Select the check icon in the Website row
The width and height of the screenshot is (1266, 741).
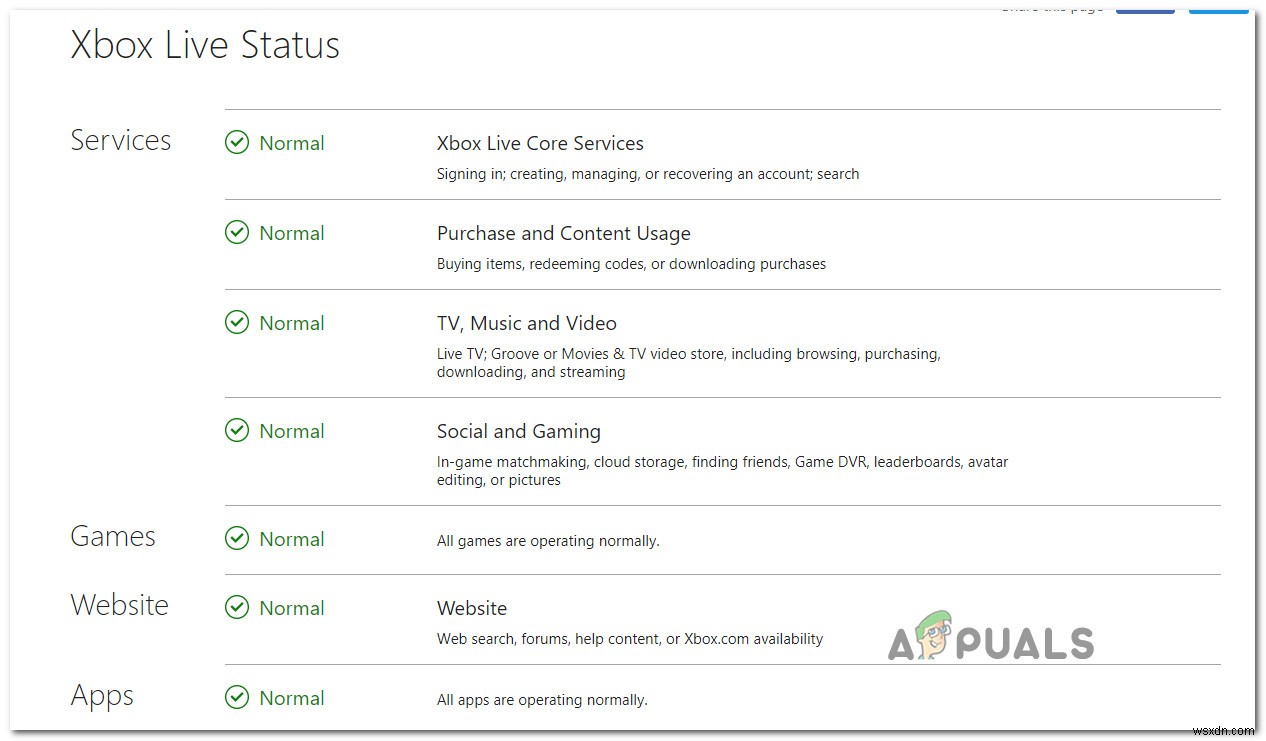pos(237,608)
